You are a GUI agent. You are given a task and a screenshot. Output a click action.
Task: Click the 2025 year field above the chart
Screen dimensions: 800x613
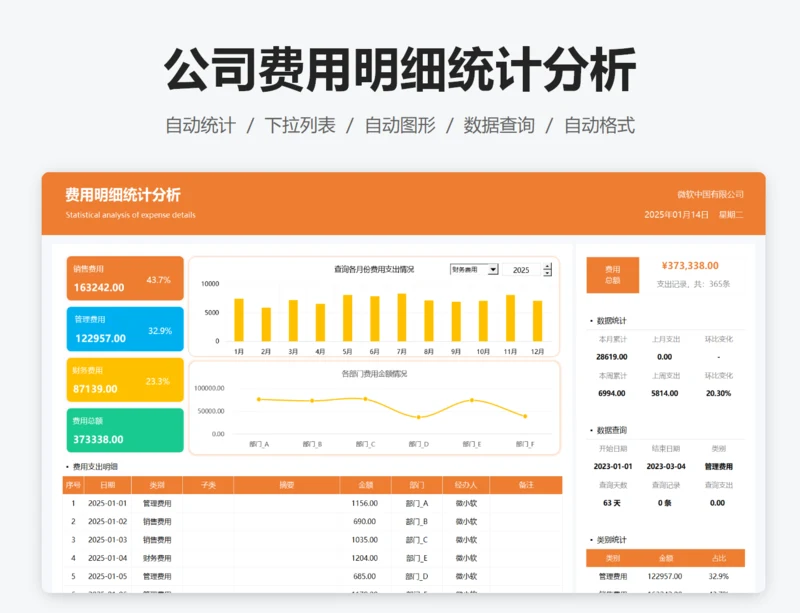[x=521, y=270]
